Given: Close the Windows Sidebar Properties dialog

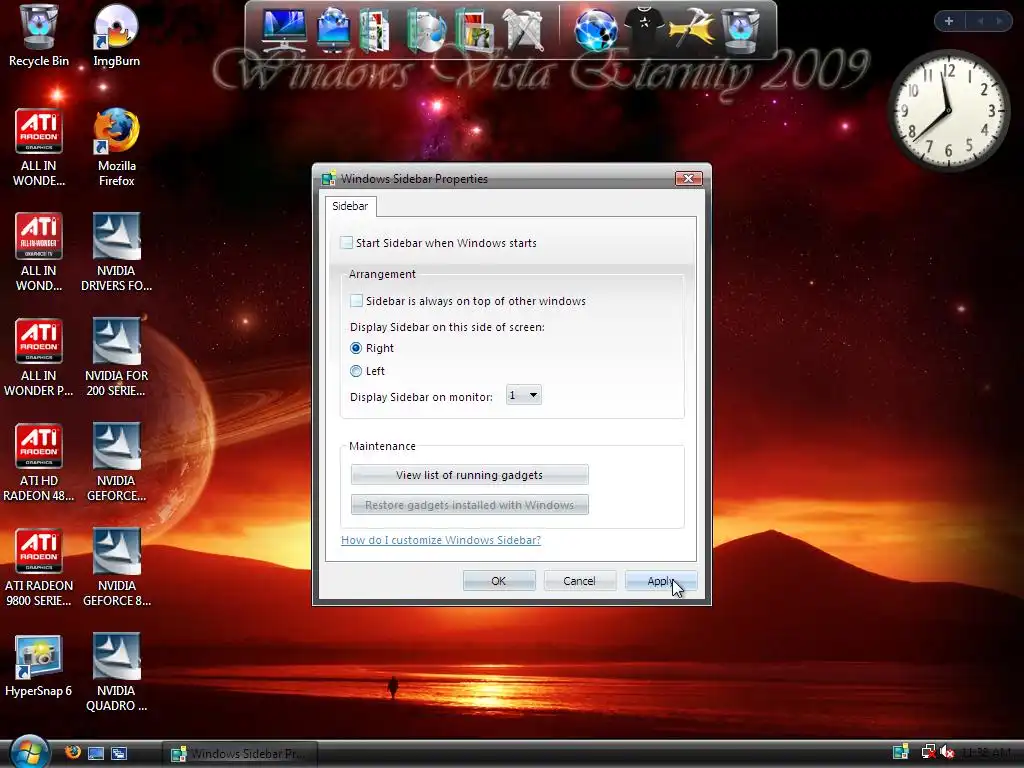Looking at the screenshot, I should (688, 178).
